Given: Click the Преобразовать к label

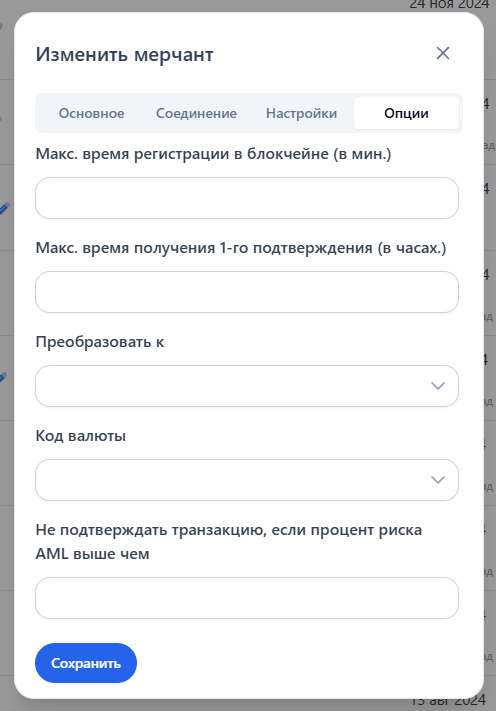Looking at the screenshot, I should (x=100, y=342).
